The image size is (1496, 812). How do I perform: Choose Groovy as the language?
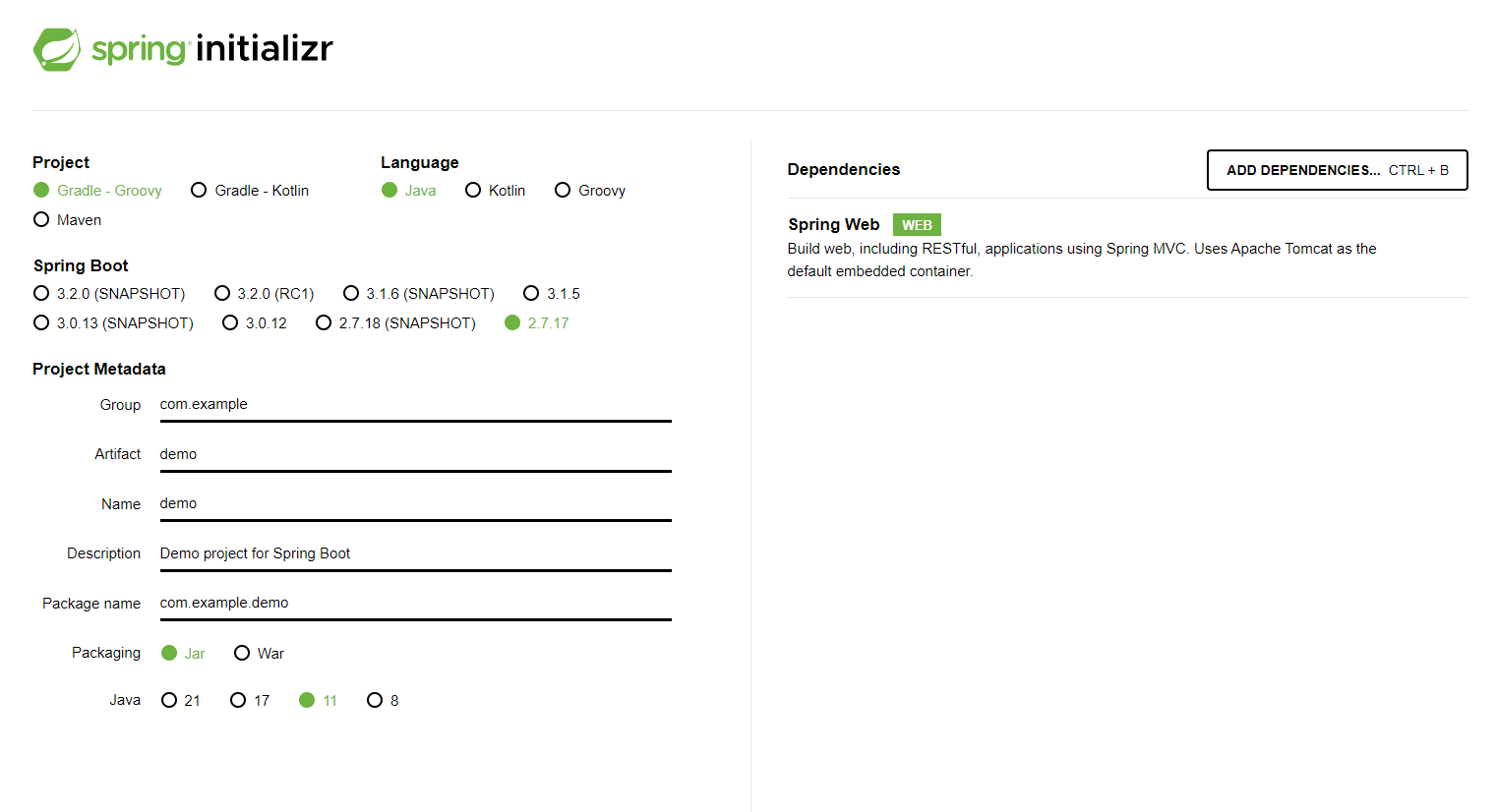(x=590, y=191)
